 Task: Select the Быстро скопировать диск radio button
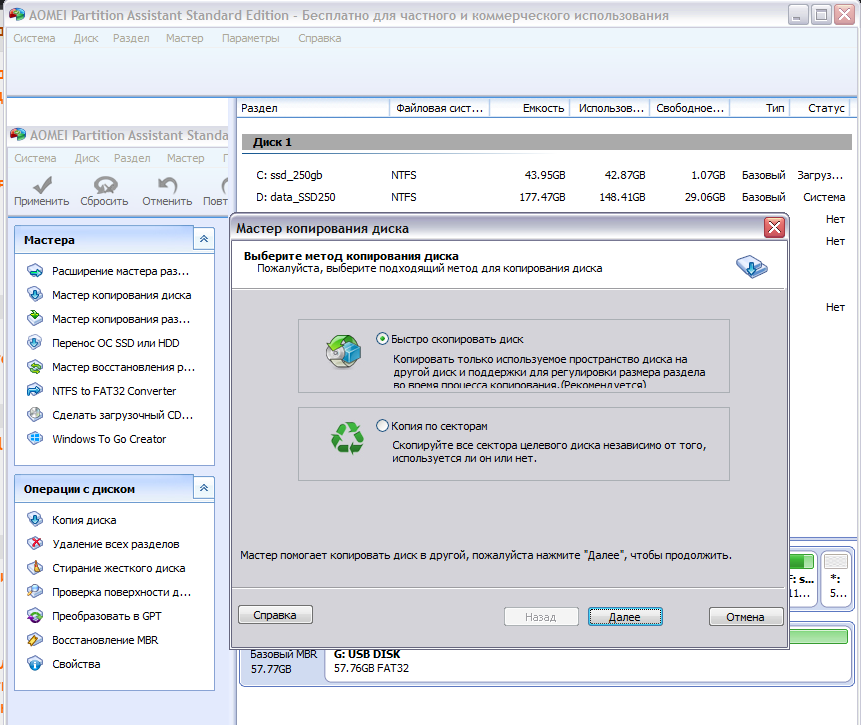(x=382, y=339)
